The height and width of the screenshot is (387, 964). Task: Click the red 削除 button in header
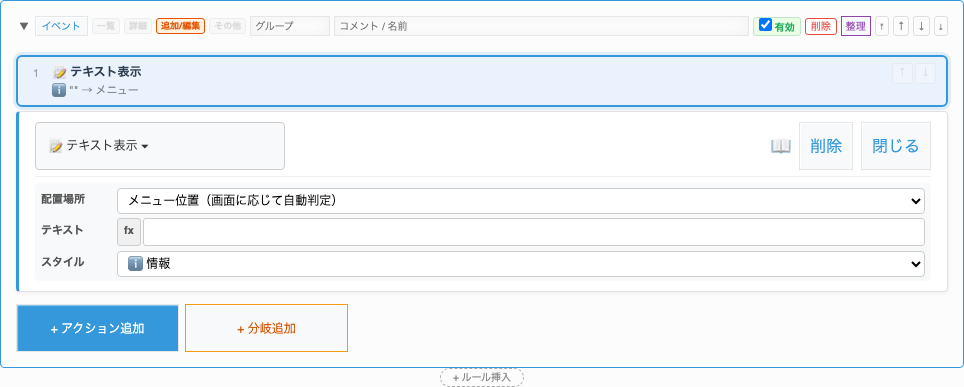click(821, 26)
